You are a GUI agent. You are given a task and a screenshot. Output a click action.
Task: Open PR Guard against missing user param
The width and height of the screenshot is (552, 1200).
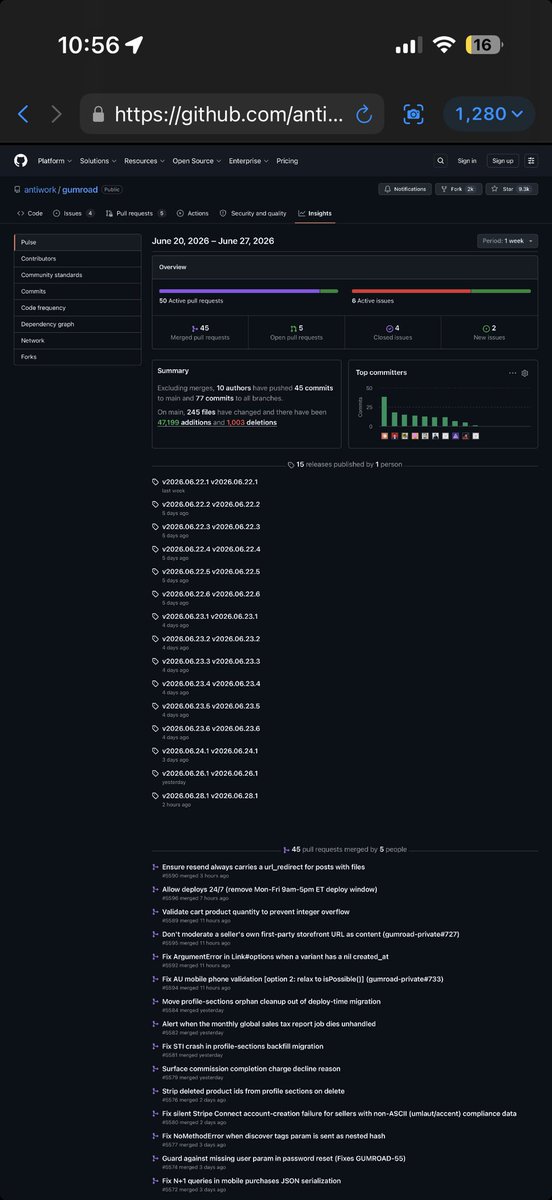pyautogui.click(x=284, y=1158)
